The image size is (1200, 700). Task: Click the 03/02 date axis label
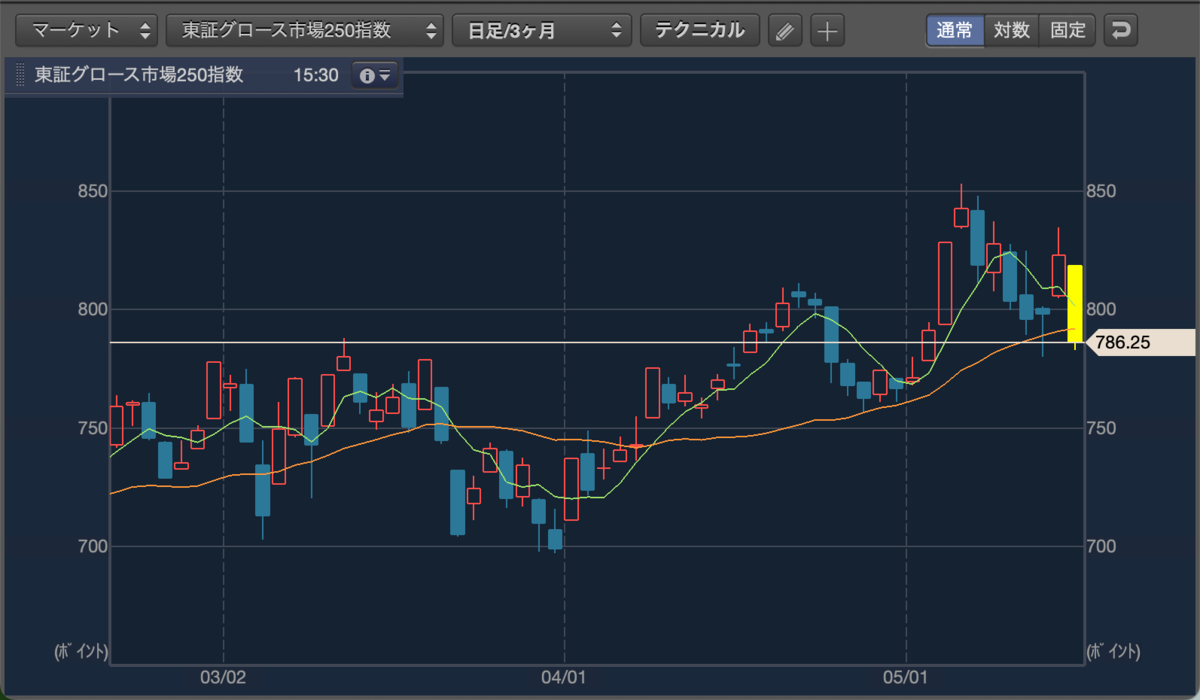(x=223, y=677)
